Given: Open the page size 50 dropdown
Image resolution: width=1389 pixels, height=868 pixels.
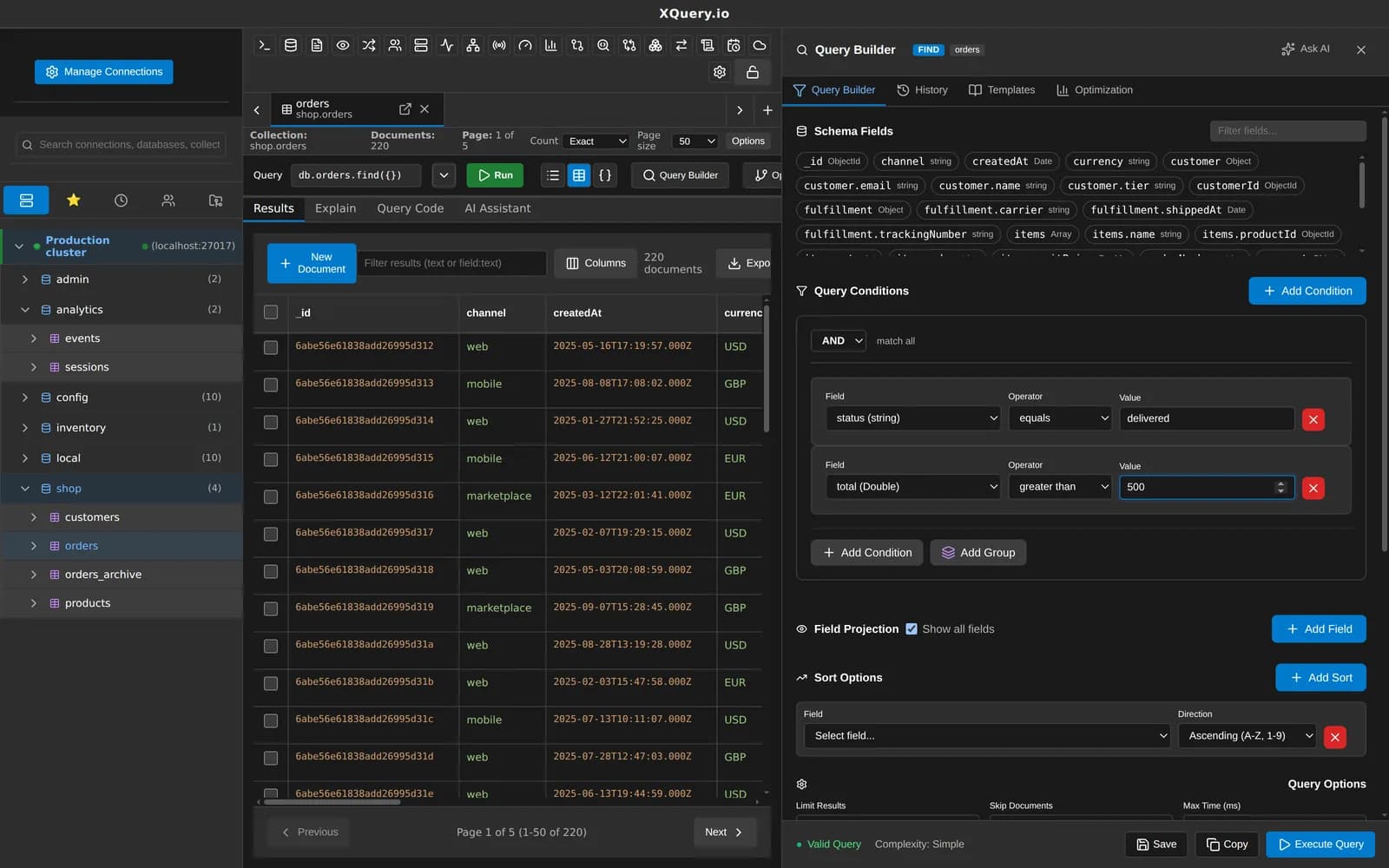Looking at the screenshot, I should click(x=696, y=141).
